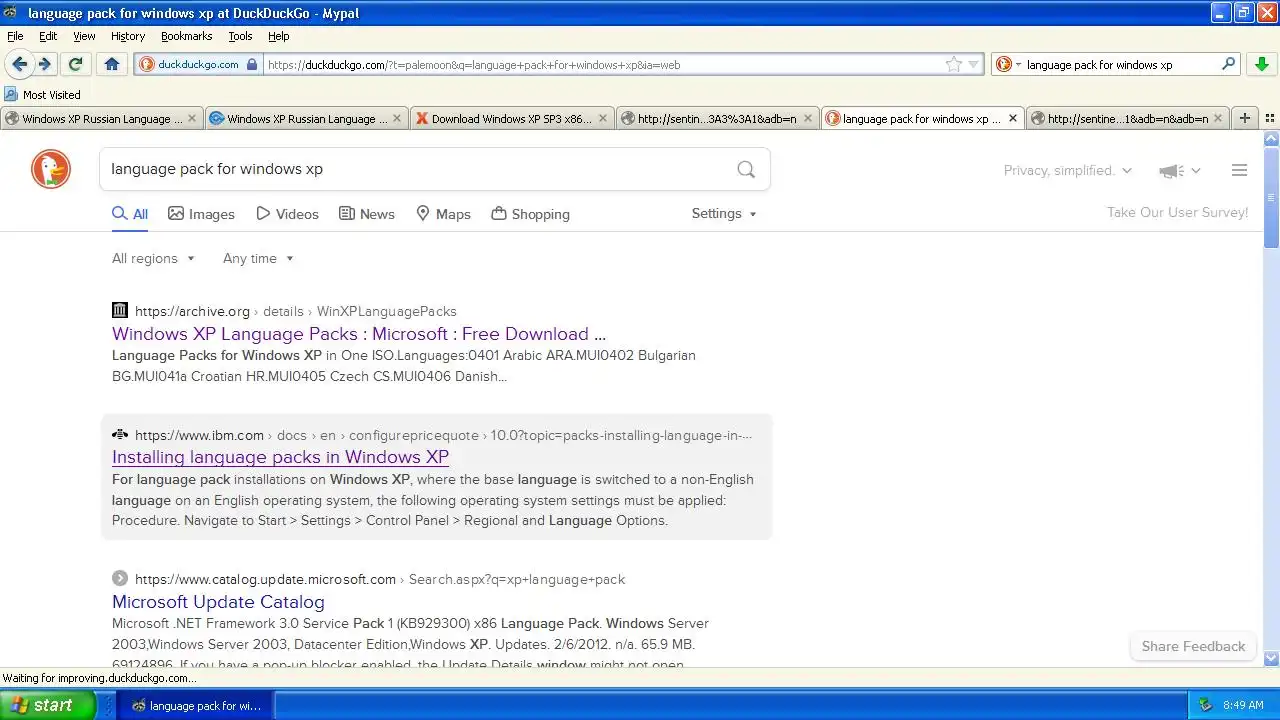The height and width of the screenshot is (720, 1280).
Task: Click the Mypal taskbar button
Action: click(x=196, y=705)
